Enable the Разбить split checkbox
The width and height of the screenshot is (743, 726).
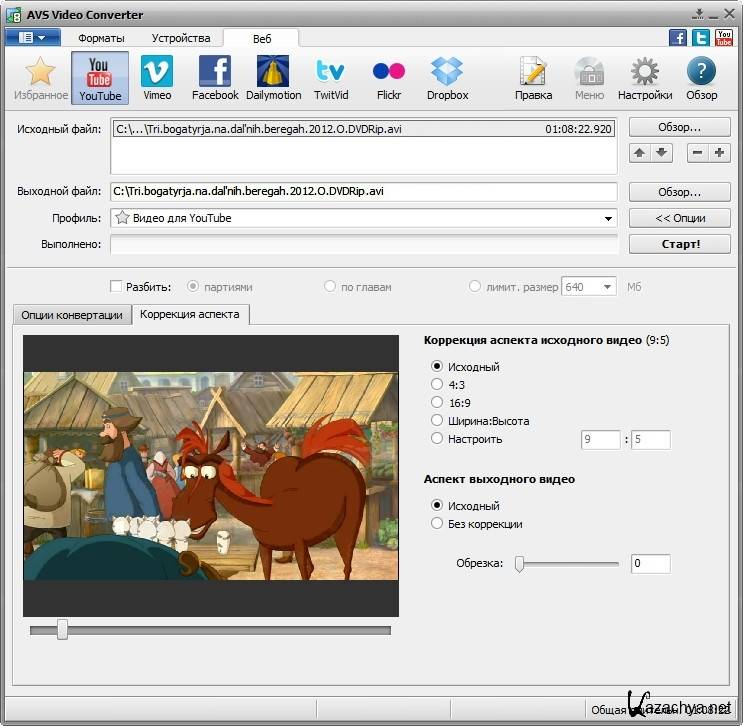coord(116,287)
